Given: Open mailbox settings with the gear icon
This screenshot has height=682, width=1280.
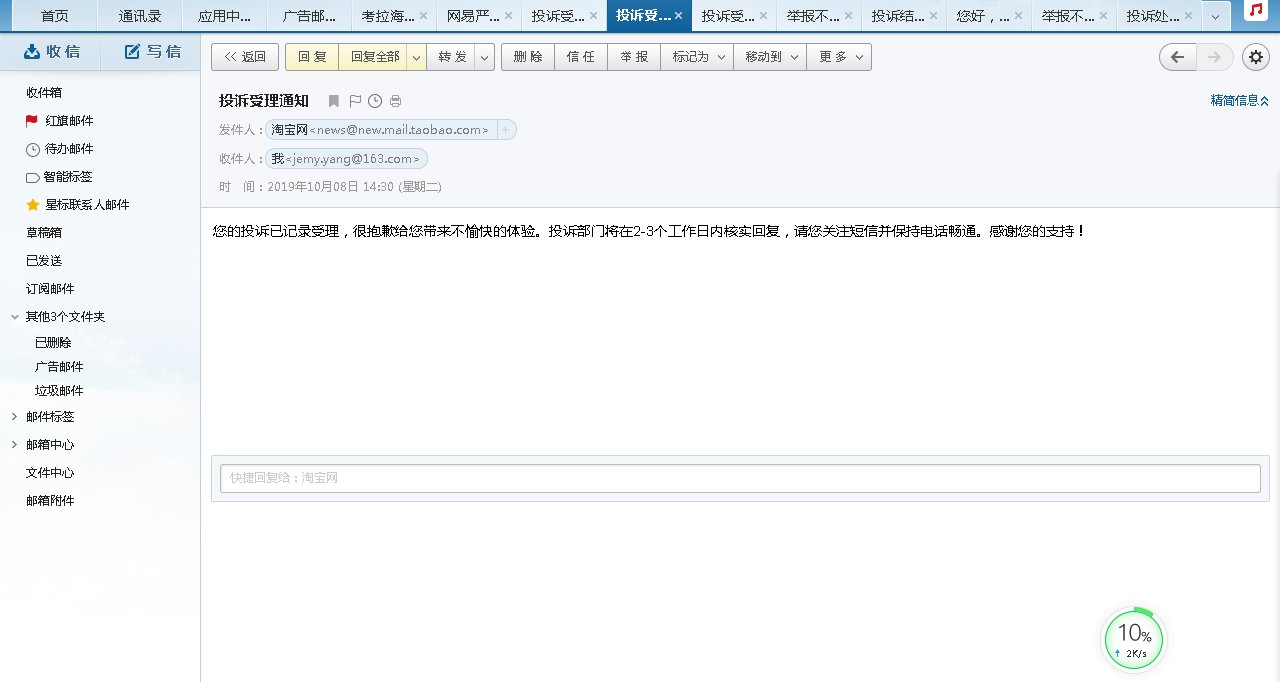Looking at the screenshot, I should tap(1256, 57).
